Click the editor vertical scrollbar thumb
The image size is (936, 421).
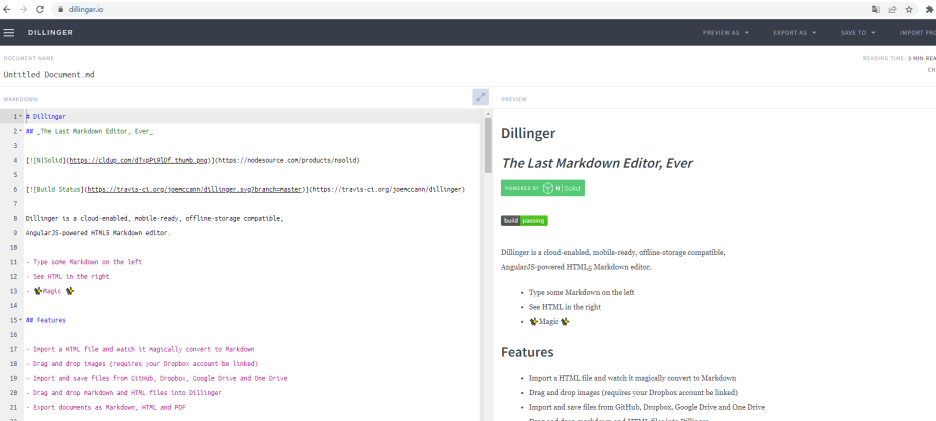pos(488,145)
